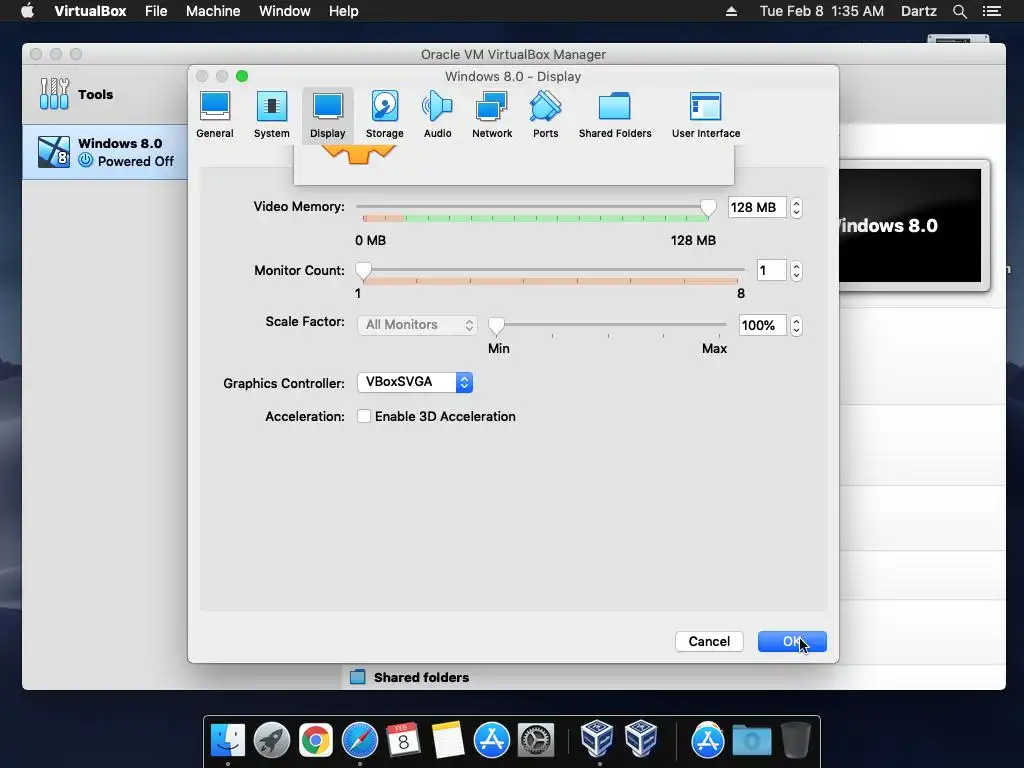Image resolution: width=1024 pixels, height=768 pixels.
Task: Open the Graphics Controller VBoxSVGA dropdown
Action: pyautogui.click(x=415, y=382)
